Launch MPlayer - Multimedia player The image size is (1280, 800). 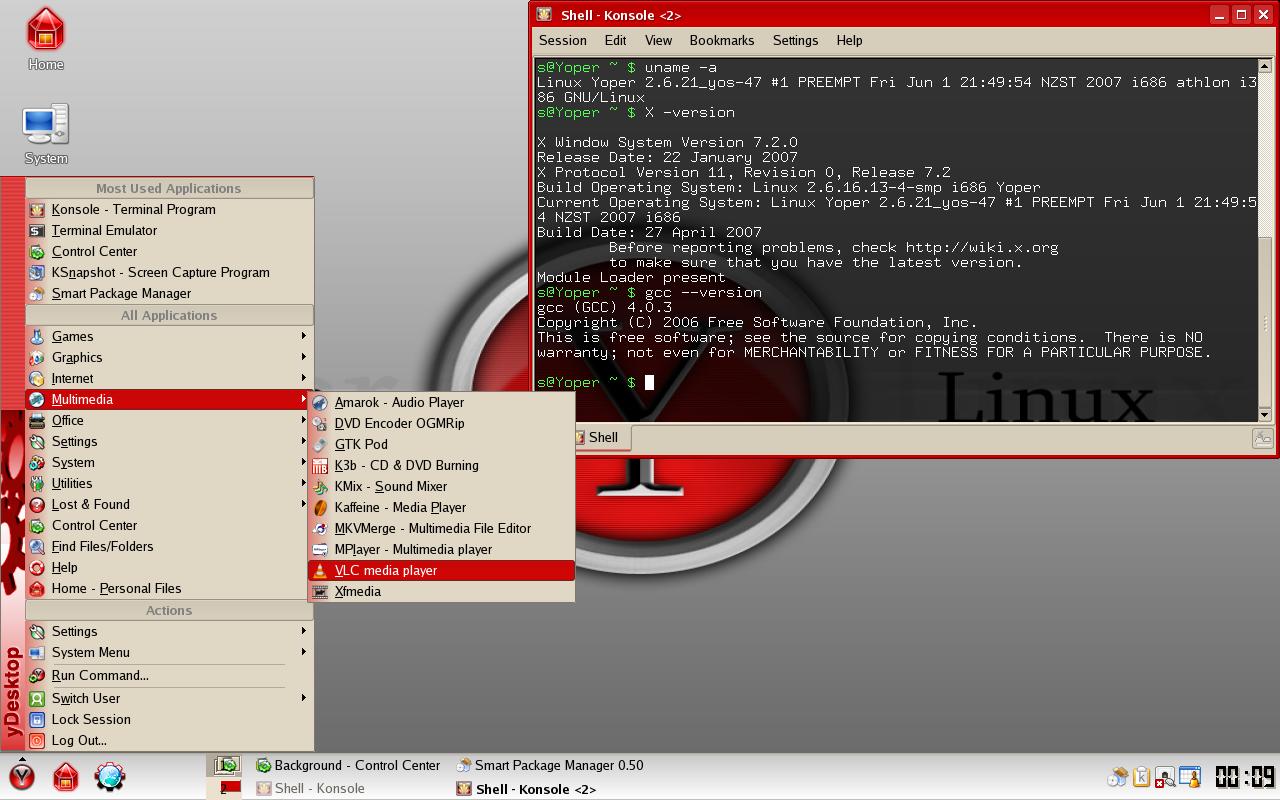[x=441, y=549]
